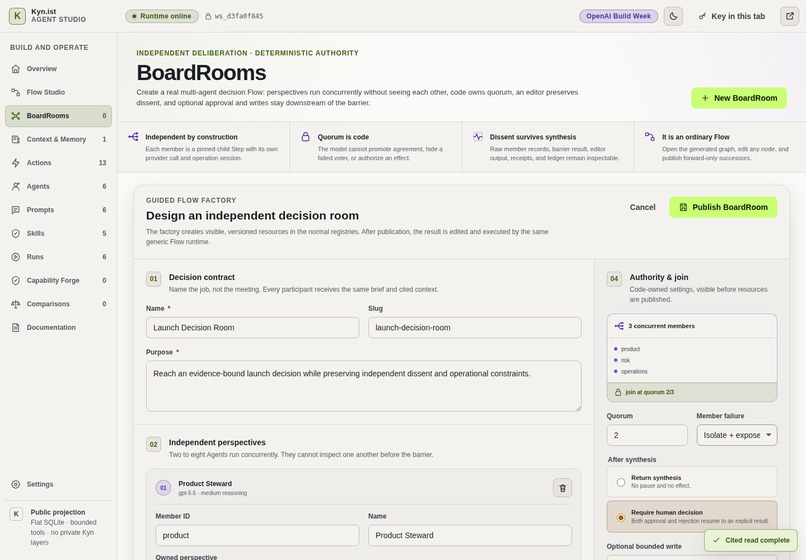Click the 'Public projection' footer entry

[58, 527]
